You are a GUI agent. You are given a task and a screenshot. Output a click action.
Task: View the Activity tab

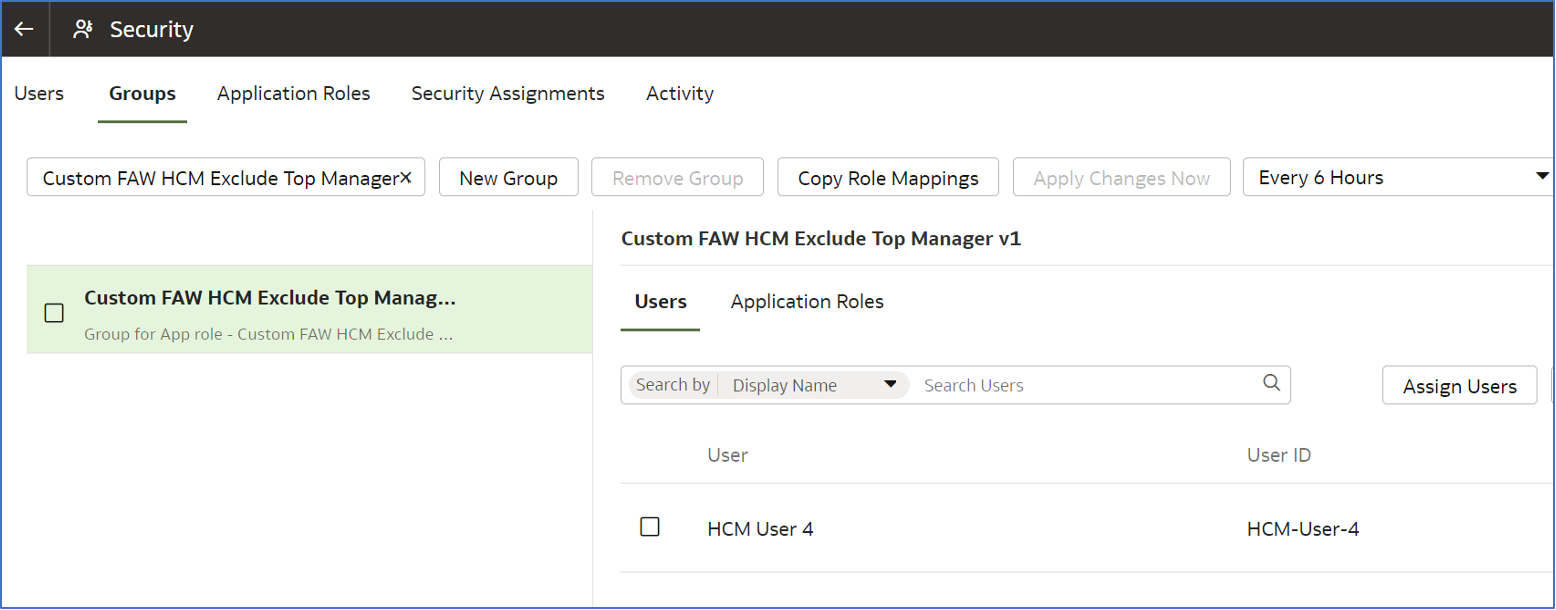click(x=680, y=93)
